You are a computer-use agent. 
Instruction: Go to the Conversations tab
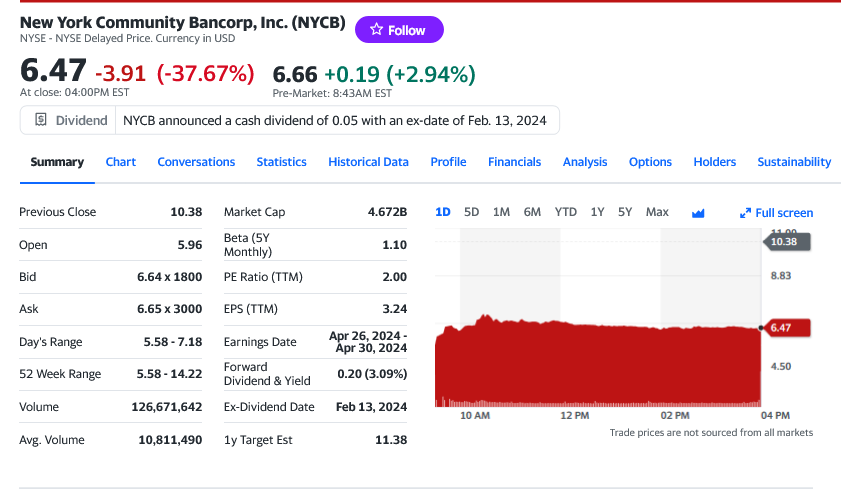(196, 162)
